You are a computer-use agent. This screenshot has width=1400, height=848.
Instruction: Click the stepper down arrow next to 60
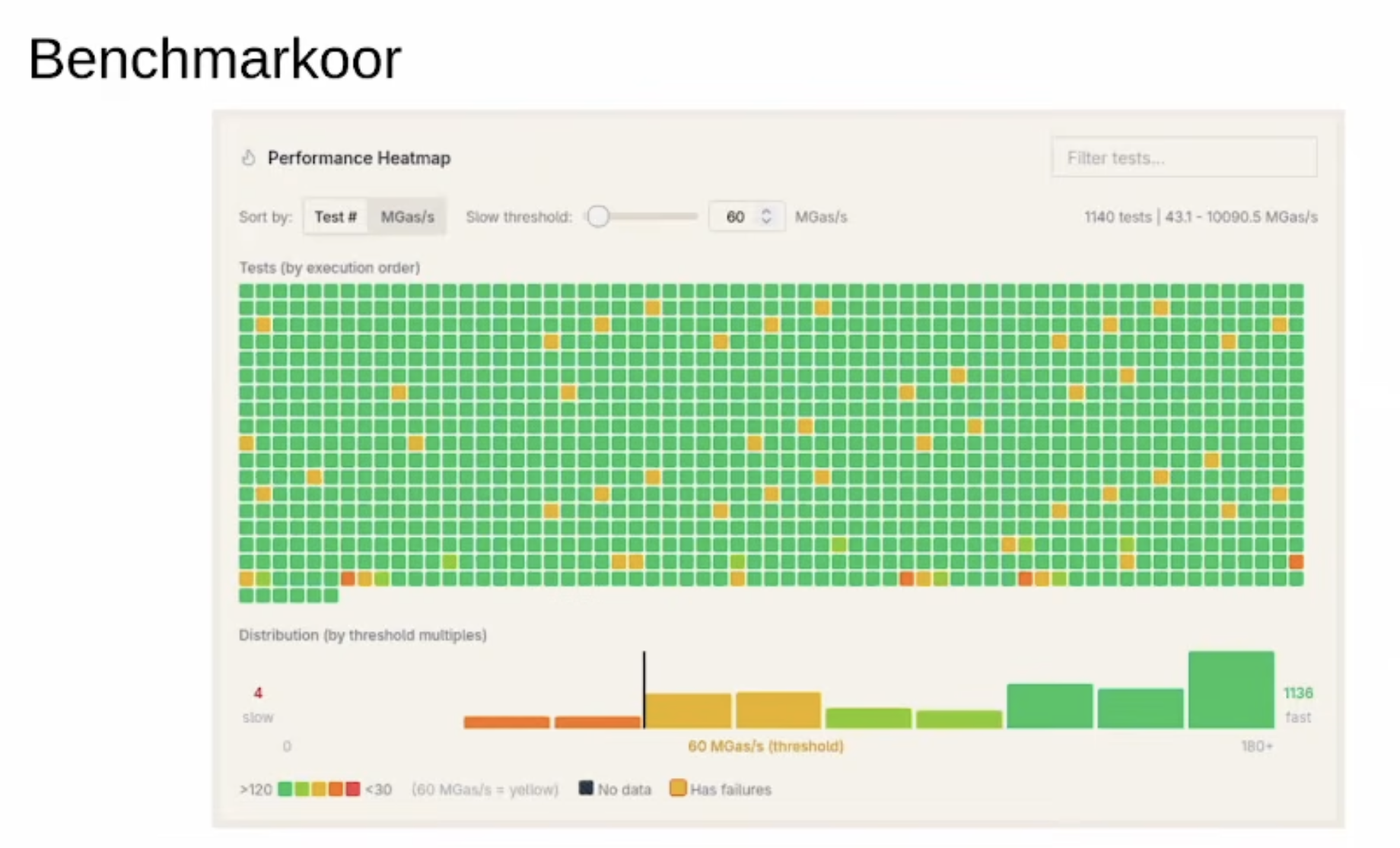[767, 221]
